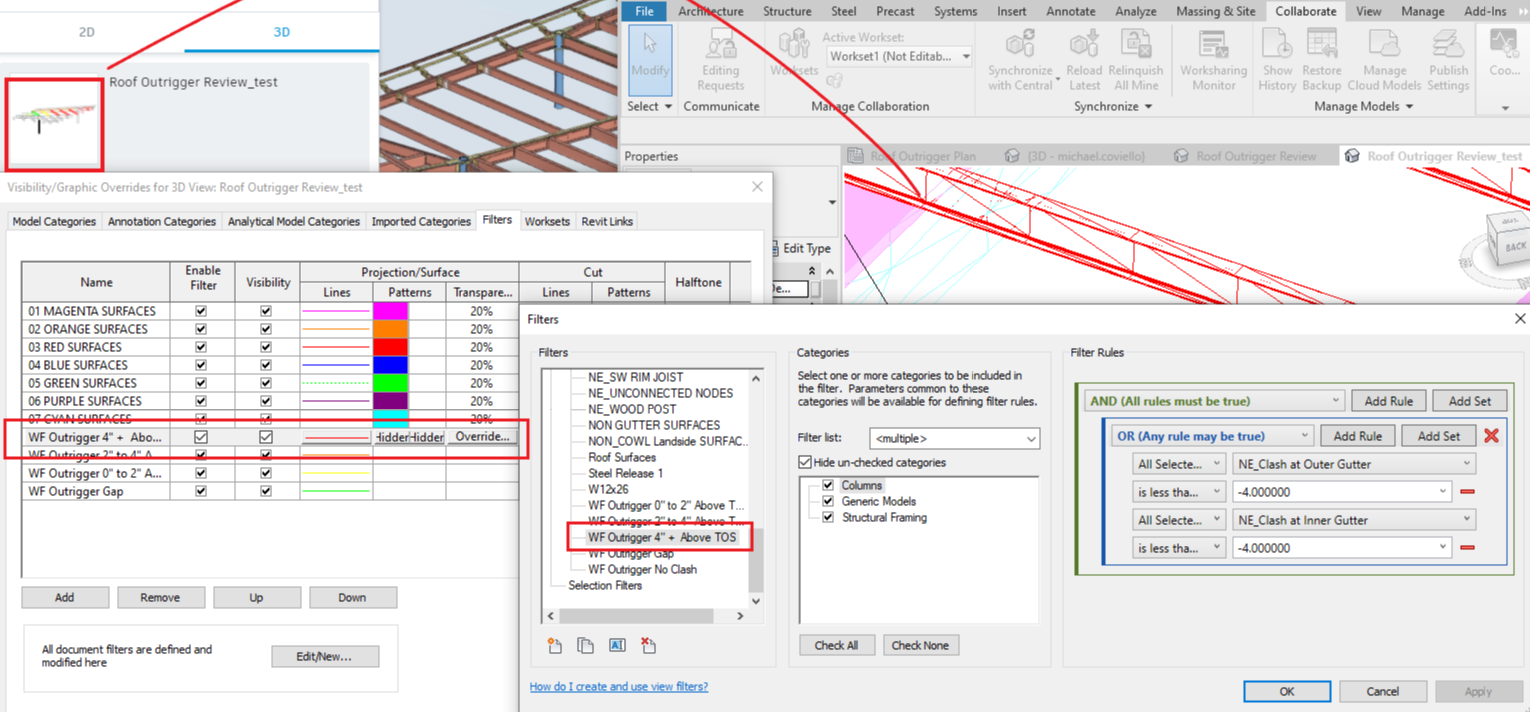Select WF Outrigger No Clash filter
Screen dimensions: 1530x712
[642, 569]
